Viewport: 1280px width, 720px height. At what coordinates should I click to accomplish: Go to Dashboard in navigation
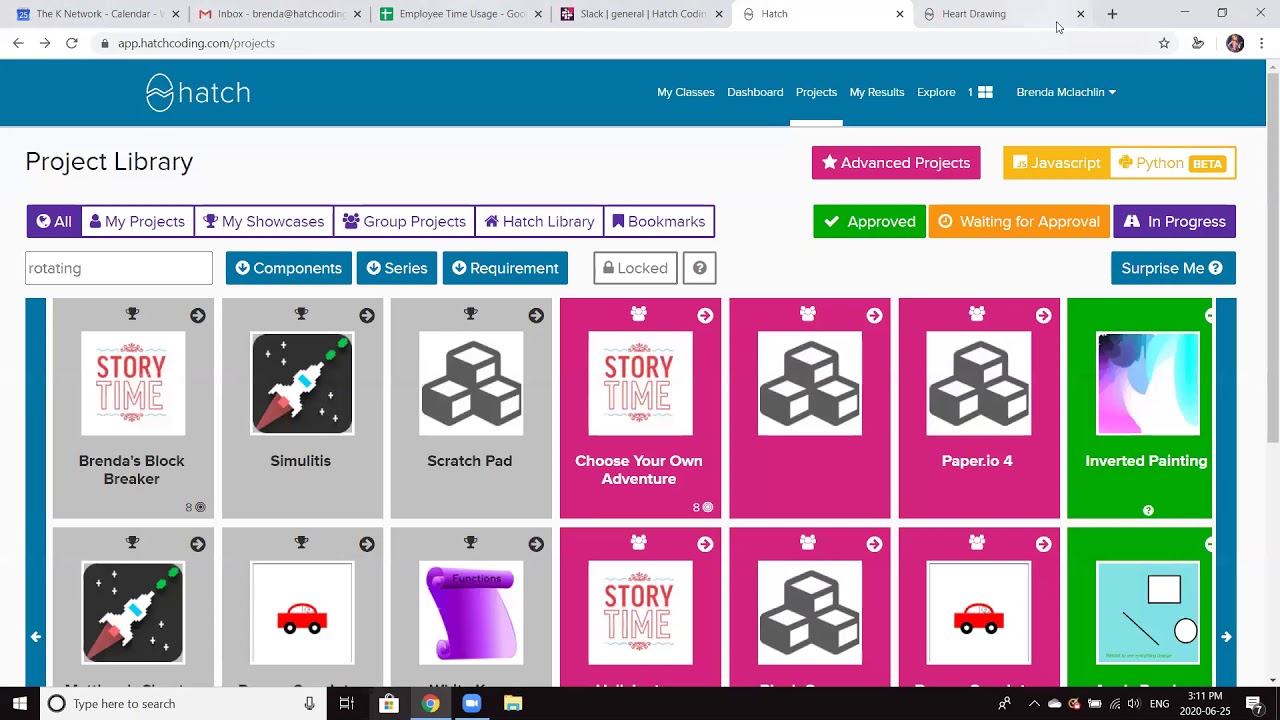point(755,92)
